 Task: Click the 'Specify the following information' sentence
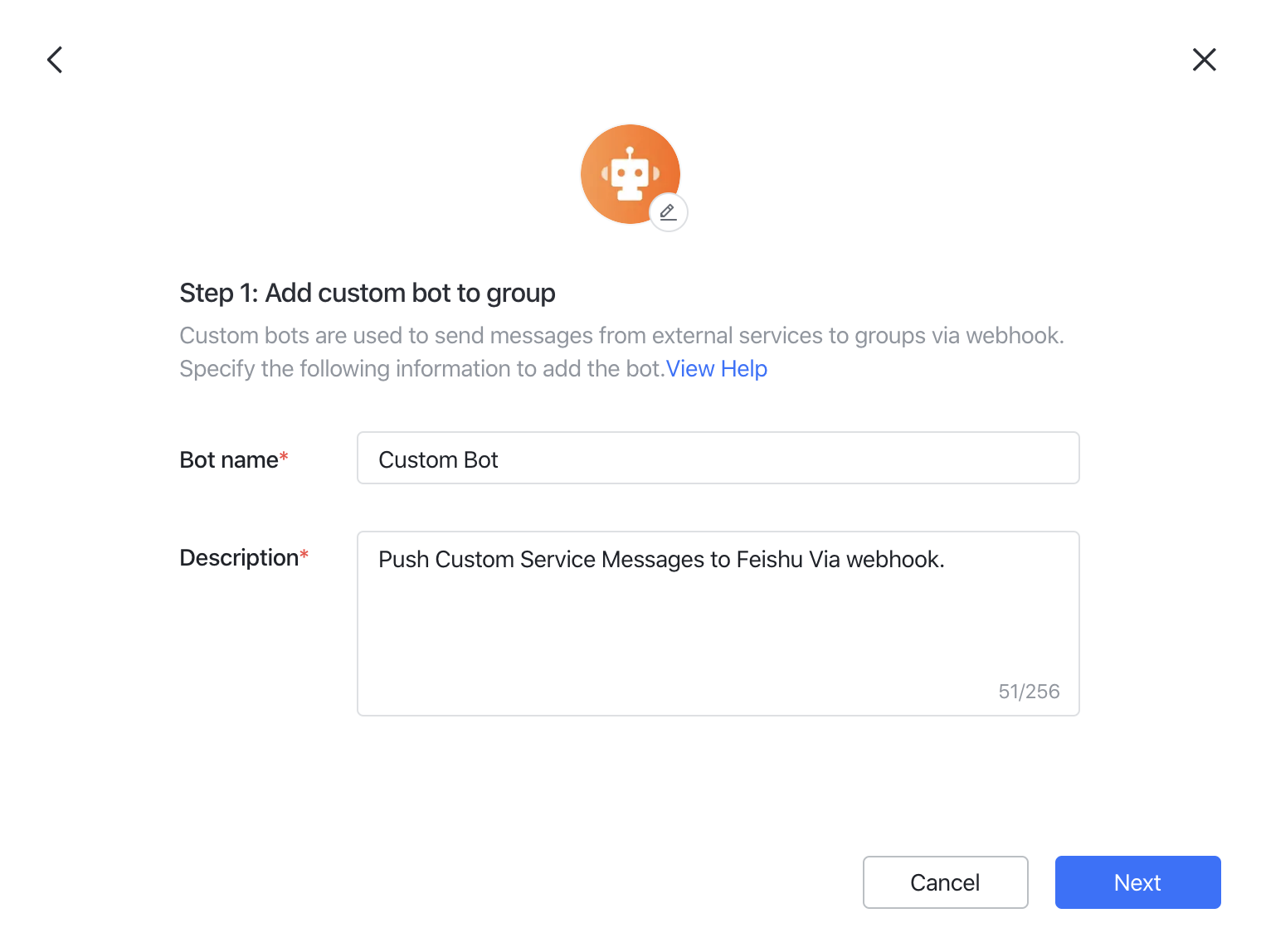[x=421, y=369]
